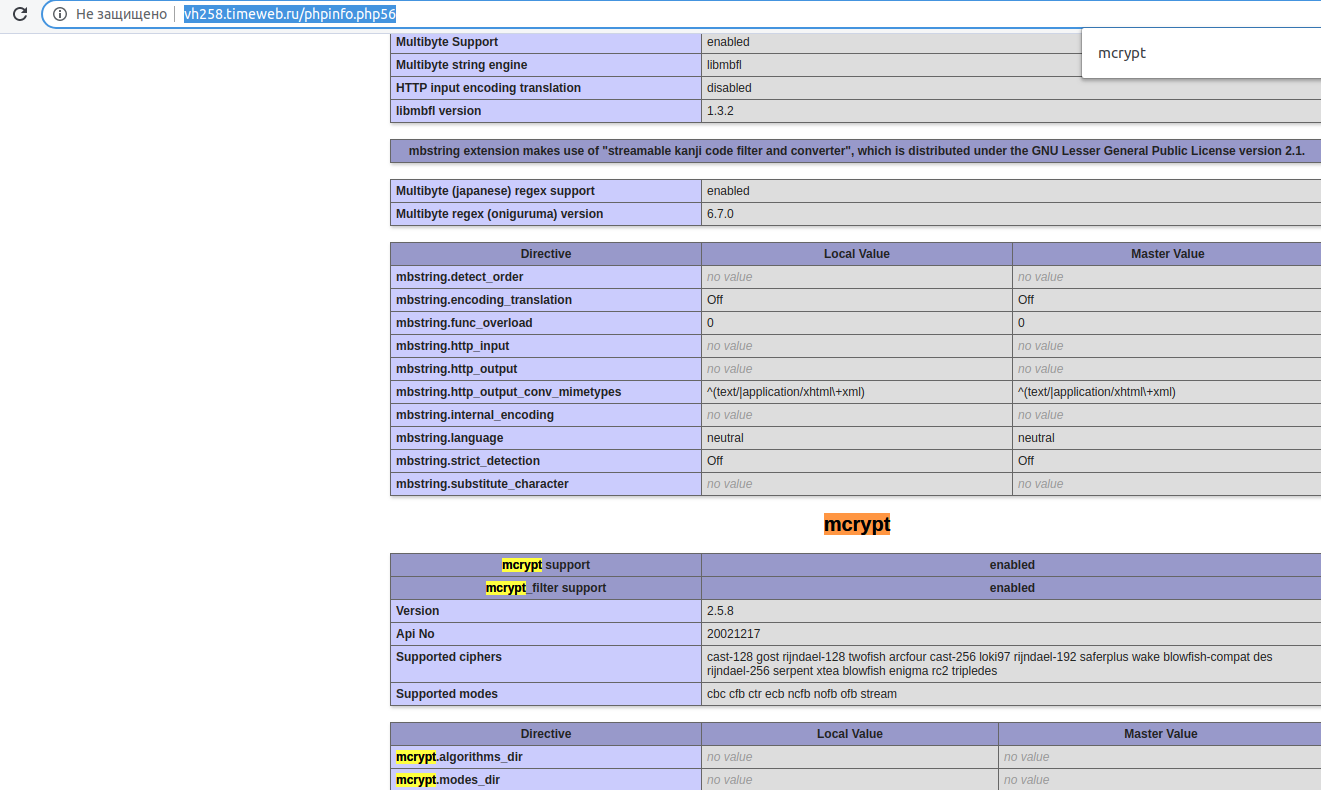Select the Master Value column header
Viewport: 1321px width, 790px height.
[1160, 733]
